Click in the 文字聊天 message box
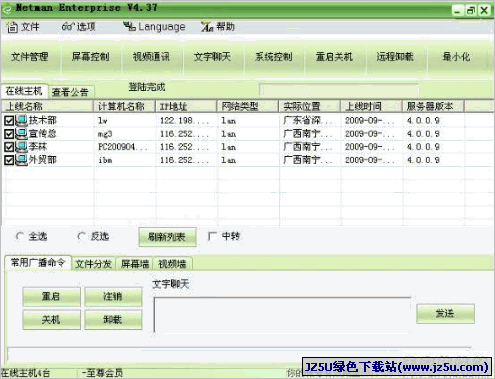 [x=282, y=315]
